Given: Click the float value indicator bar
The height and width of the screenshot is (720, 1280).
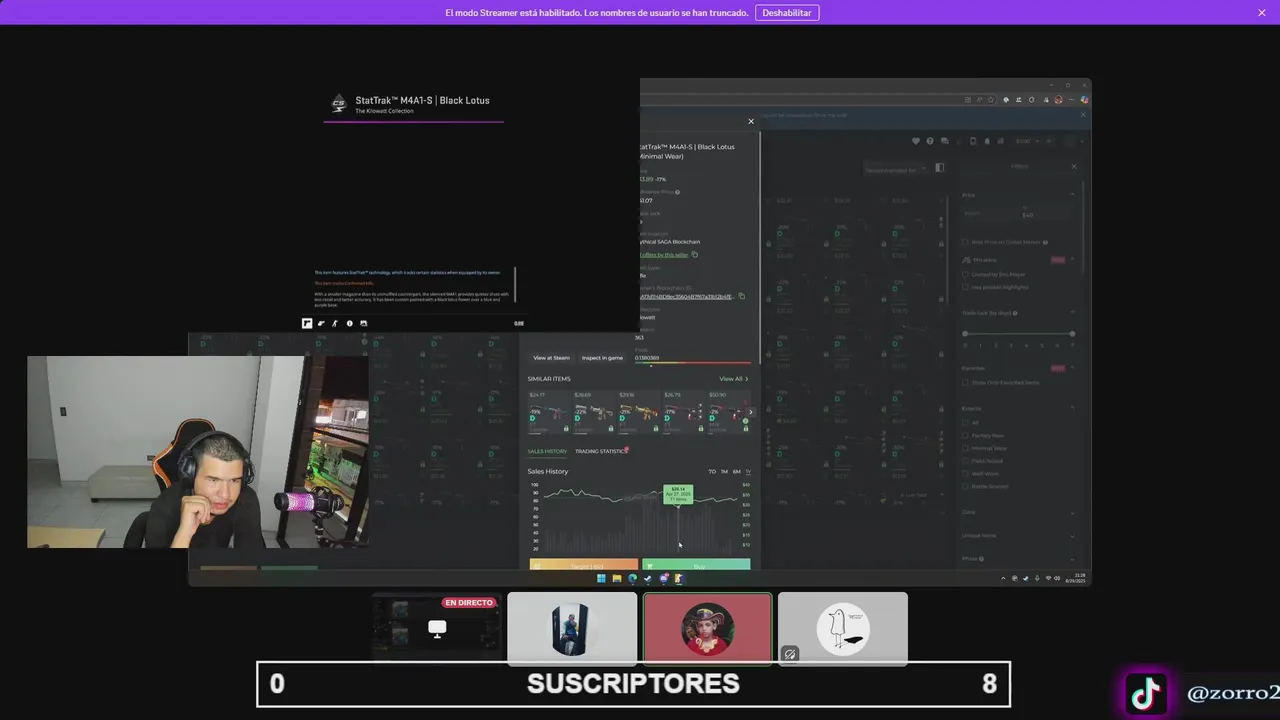Looking at the screenshot, I should [x=692, y=364].
